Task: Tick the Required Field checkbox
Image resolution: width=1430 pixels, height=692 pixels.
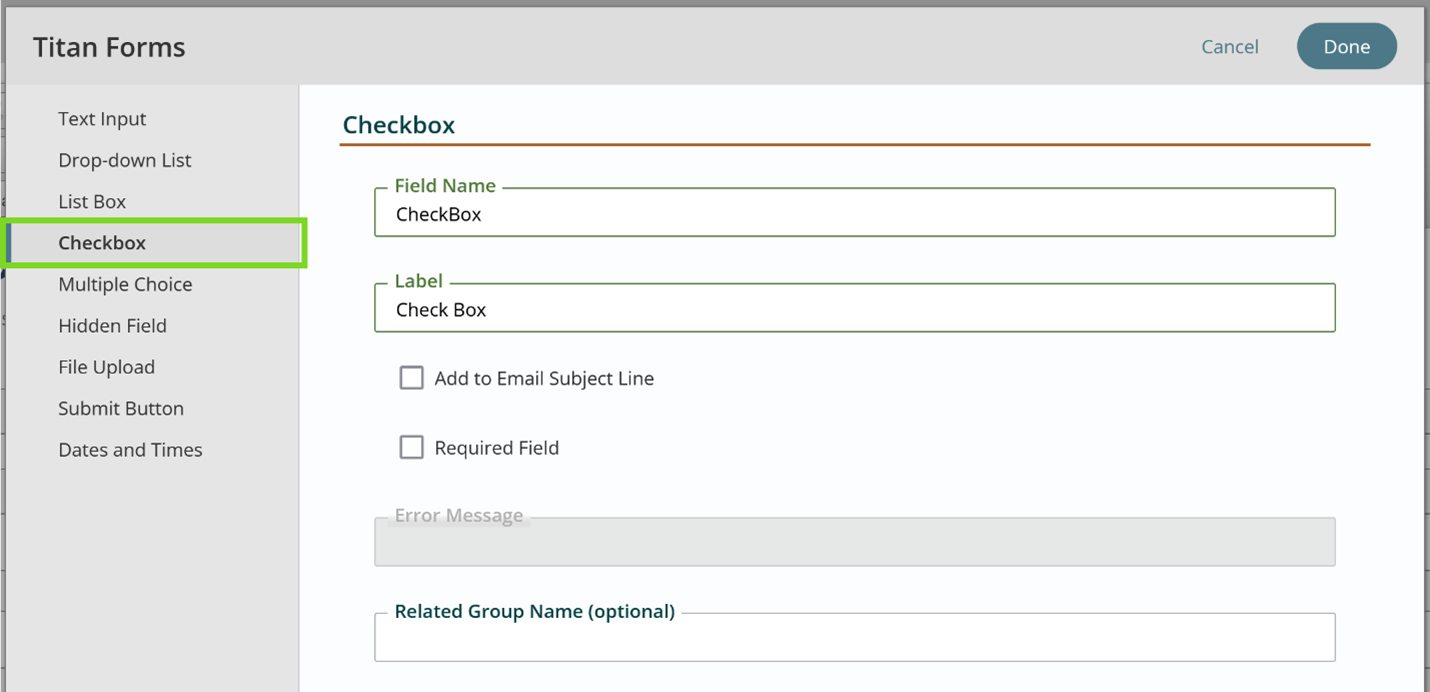Action: coord(412,447)
